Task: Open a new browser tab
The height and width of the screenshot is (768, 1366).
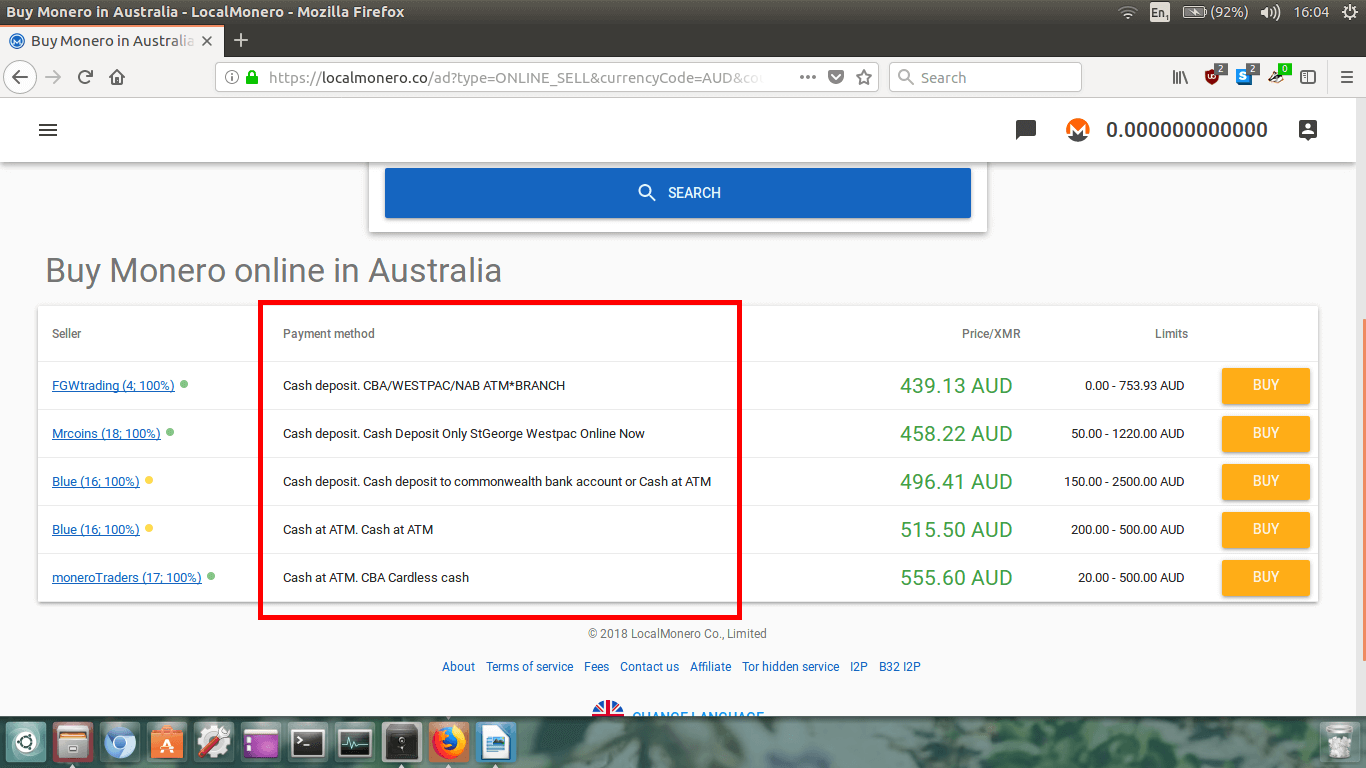Action: point(241,41)
